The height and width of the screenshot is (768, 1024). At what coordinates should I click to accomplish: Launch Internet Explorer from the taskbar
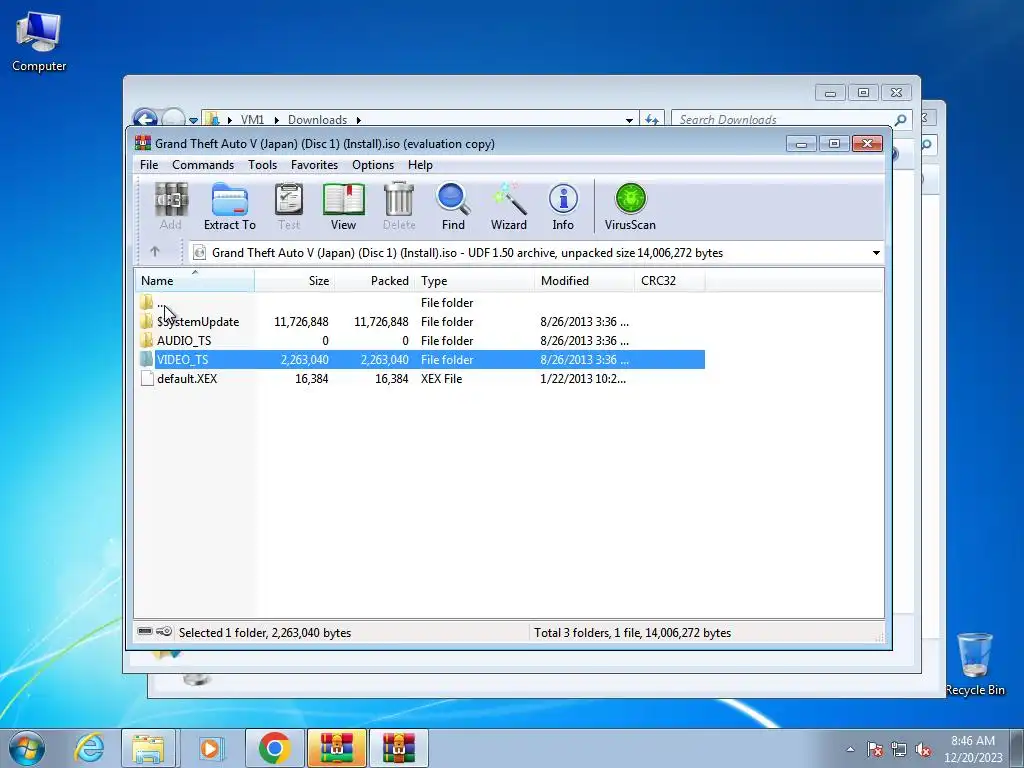89,748
